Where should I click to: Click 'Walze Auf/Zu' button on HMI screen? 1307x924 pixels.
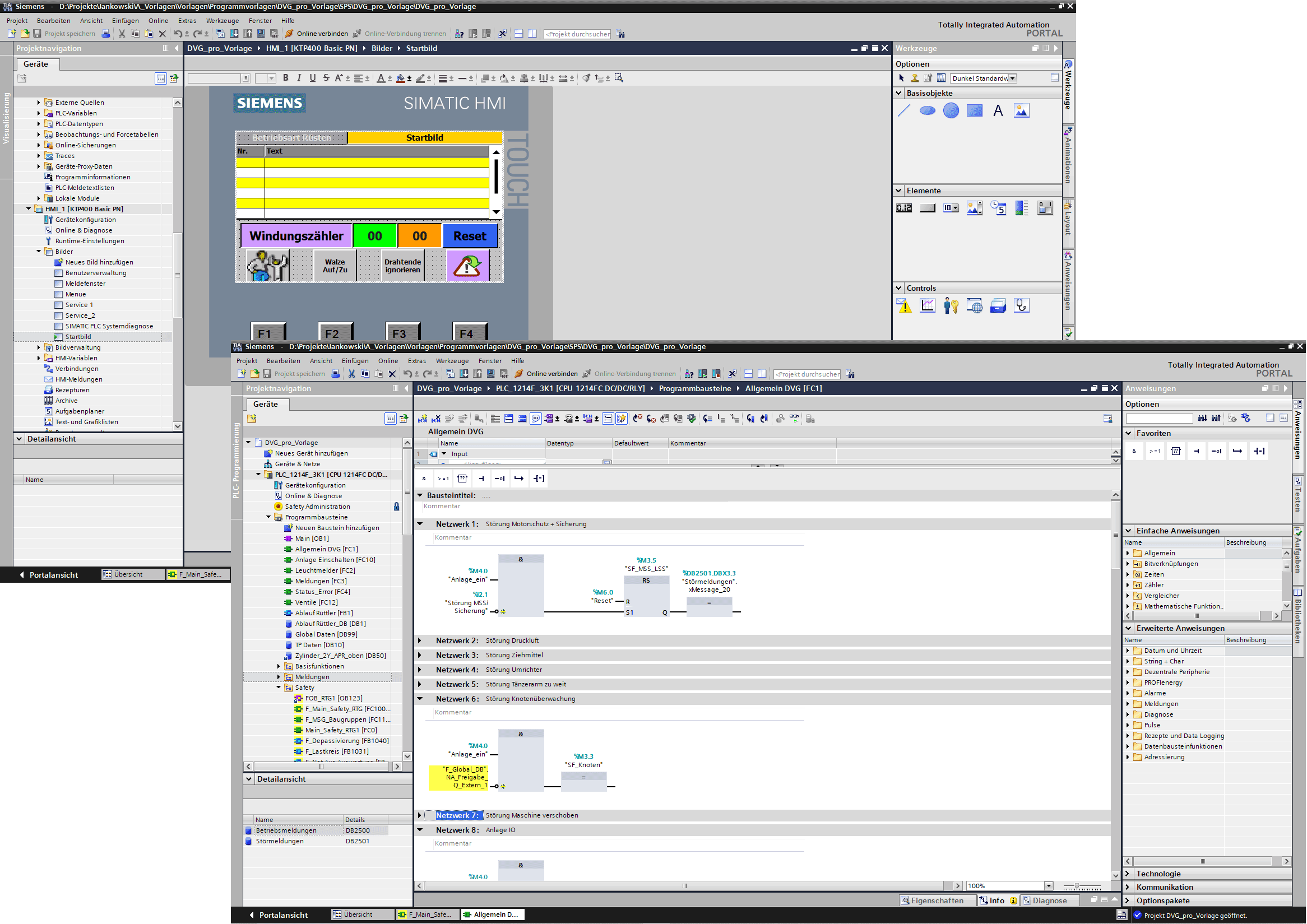pyautogui.click(x=335, y=266)
